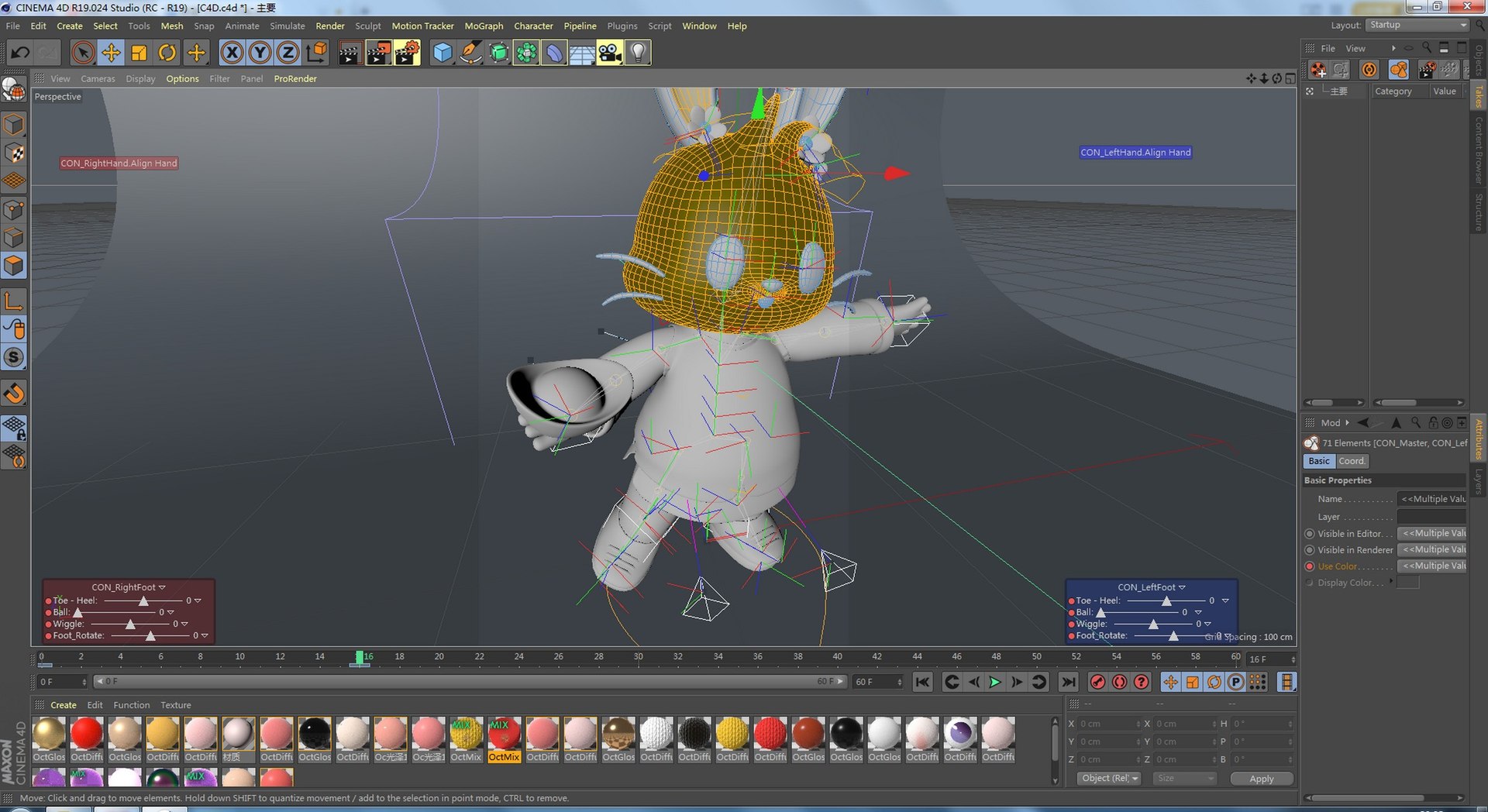Click the coordinate system icon
This screenshot has height=812, width=1488.
click(x=316, y=53)
